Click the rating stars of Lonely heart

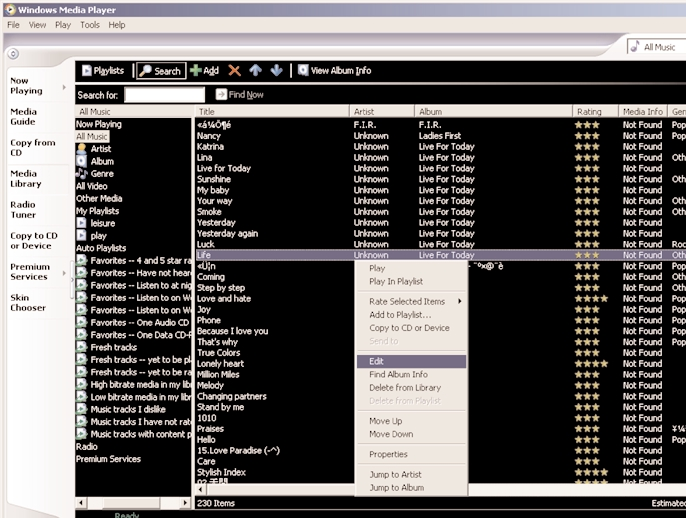tap(591, 364)
